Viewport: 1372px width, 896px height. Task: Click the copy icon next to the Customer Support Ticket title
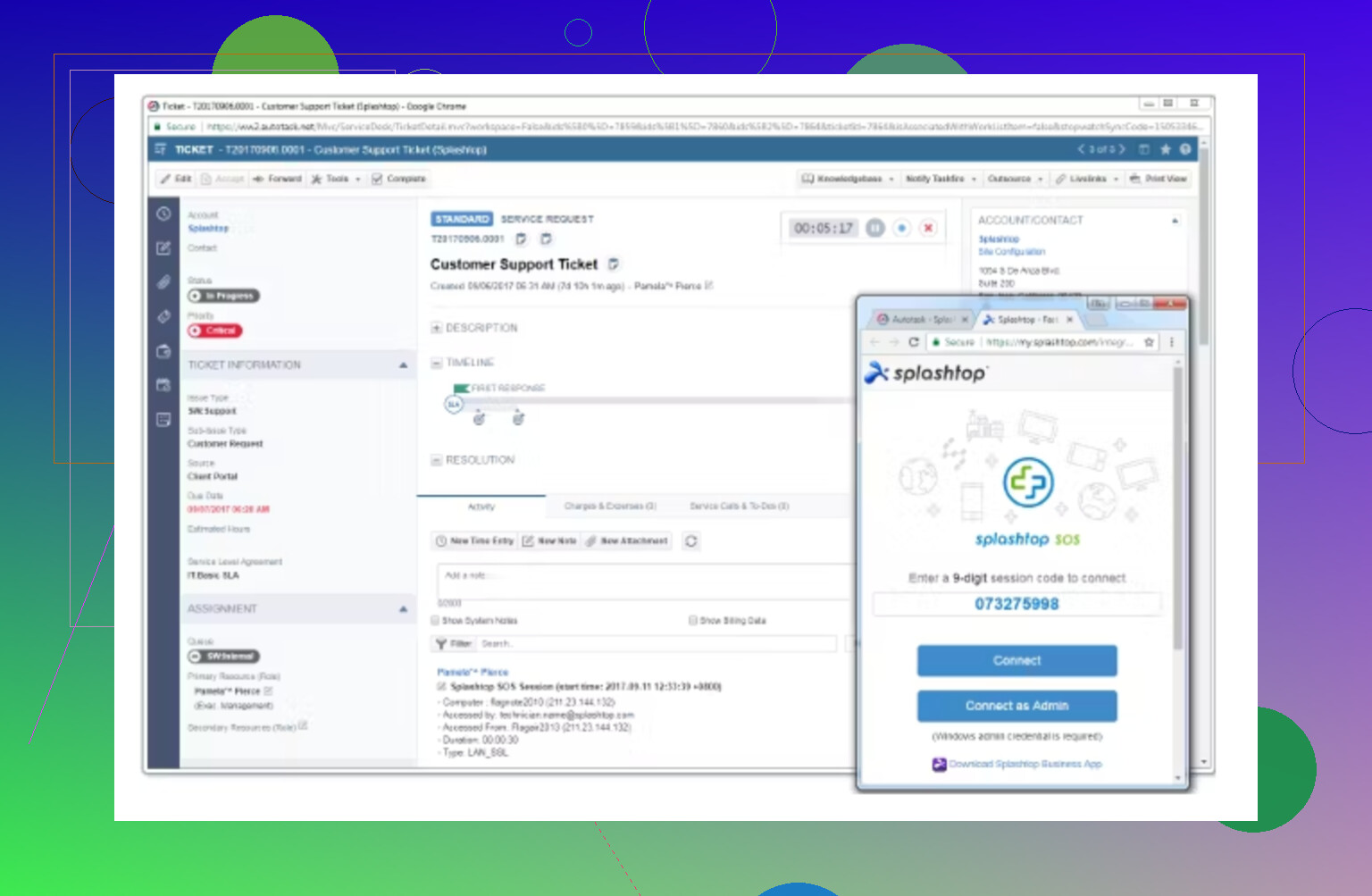(614, 264)
